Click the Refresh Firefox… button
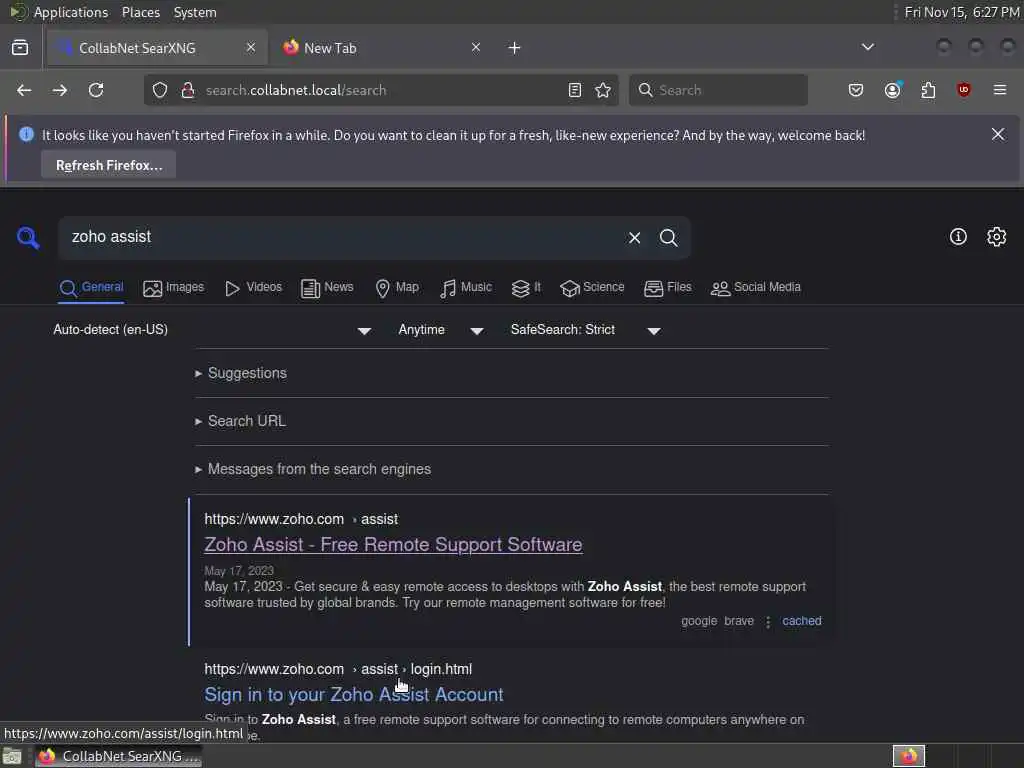The height and width of the screenshot is (768, 1024). pos(108,165)
